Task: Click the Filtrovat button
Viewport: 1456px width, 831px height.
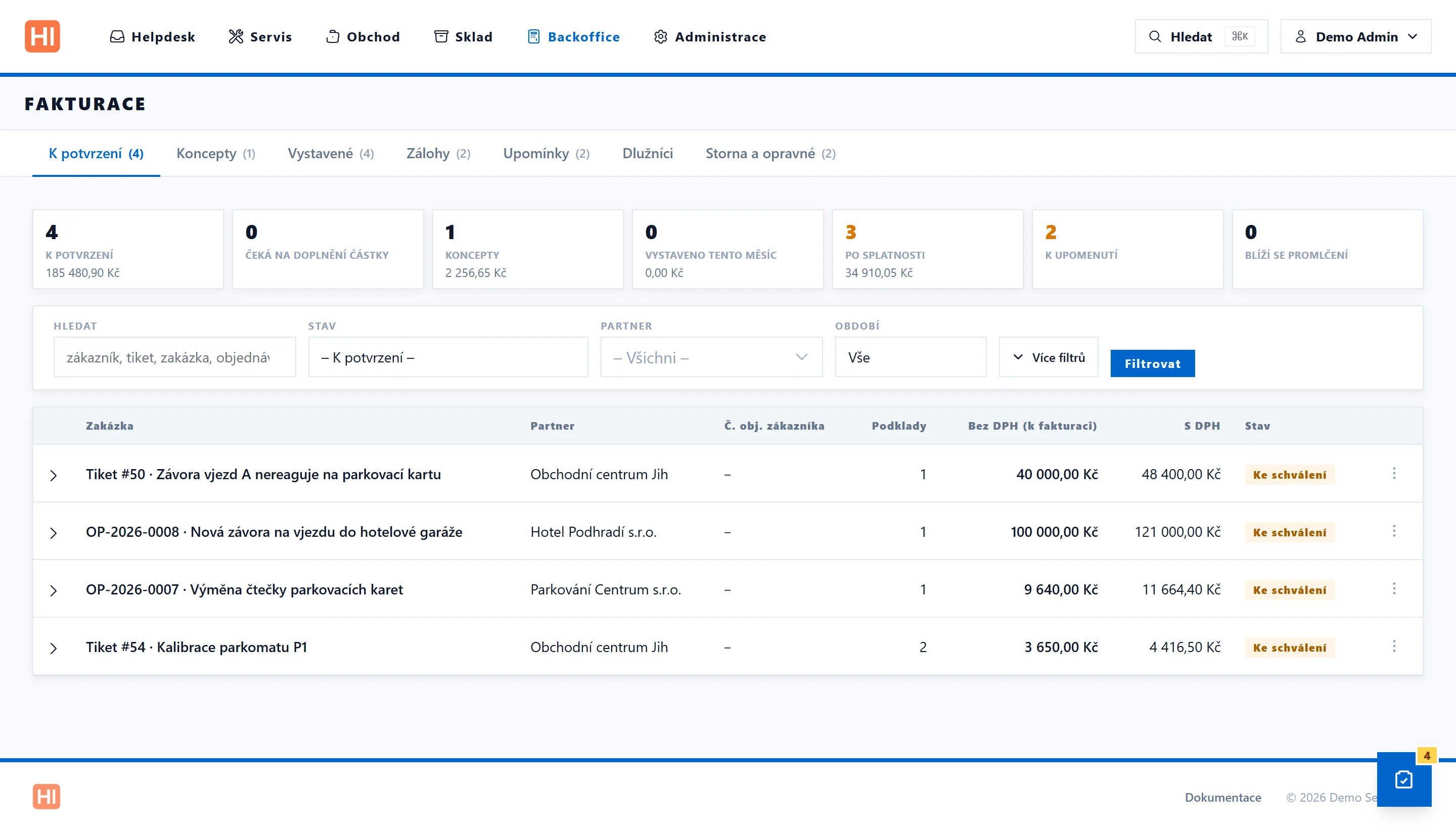Action: pyautogui.click(x=1152, y=363)
